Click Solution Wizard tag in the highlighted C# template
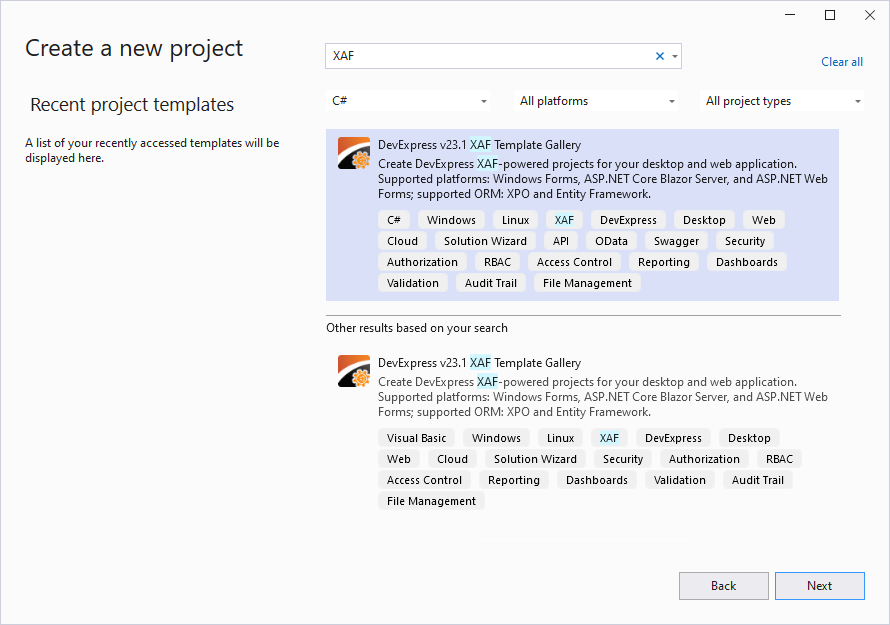 (x=485, y=241)
